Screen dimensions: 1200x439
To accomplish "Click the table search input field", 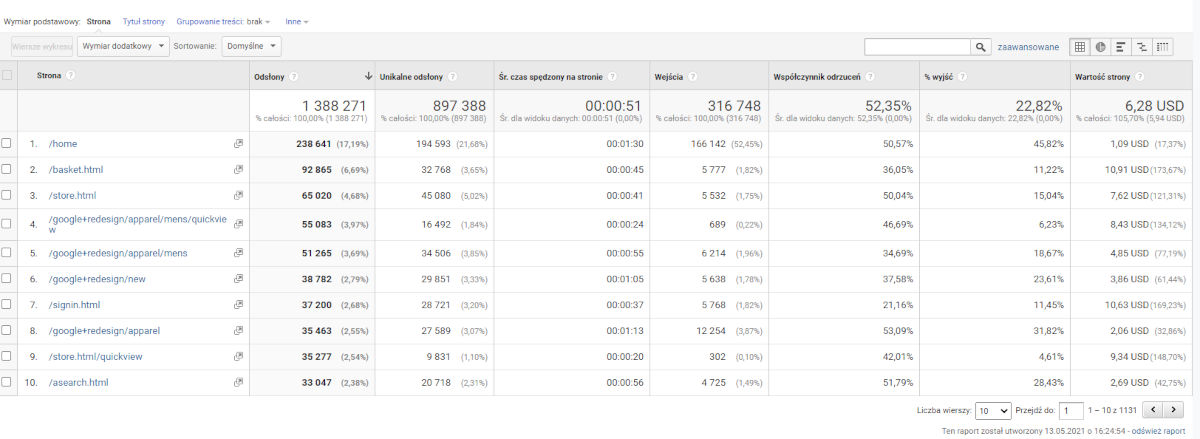I will coord(917,47).
